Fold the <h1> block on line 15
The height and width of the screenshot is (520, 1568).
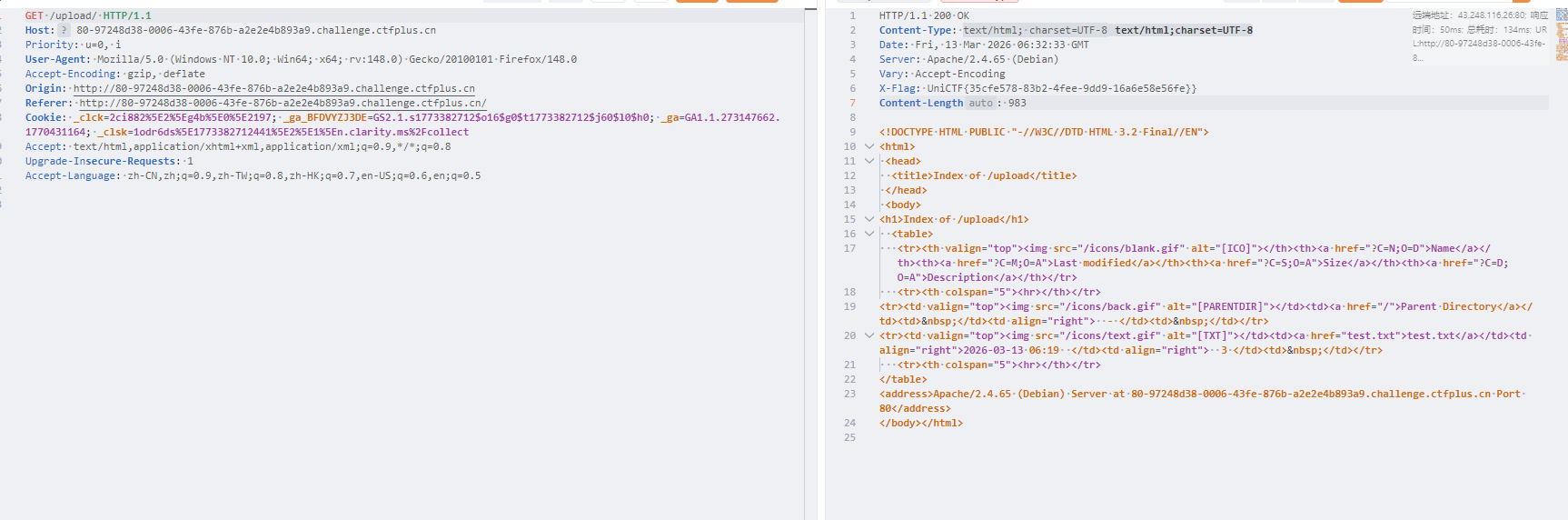tap(869, 219)
